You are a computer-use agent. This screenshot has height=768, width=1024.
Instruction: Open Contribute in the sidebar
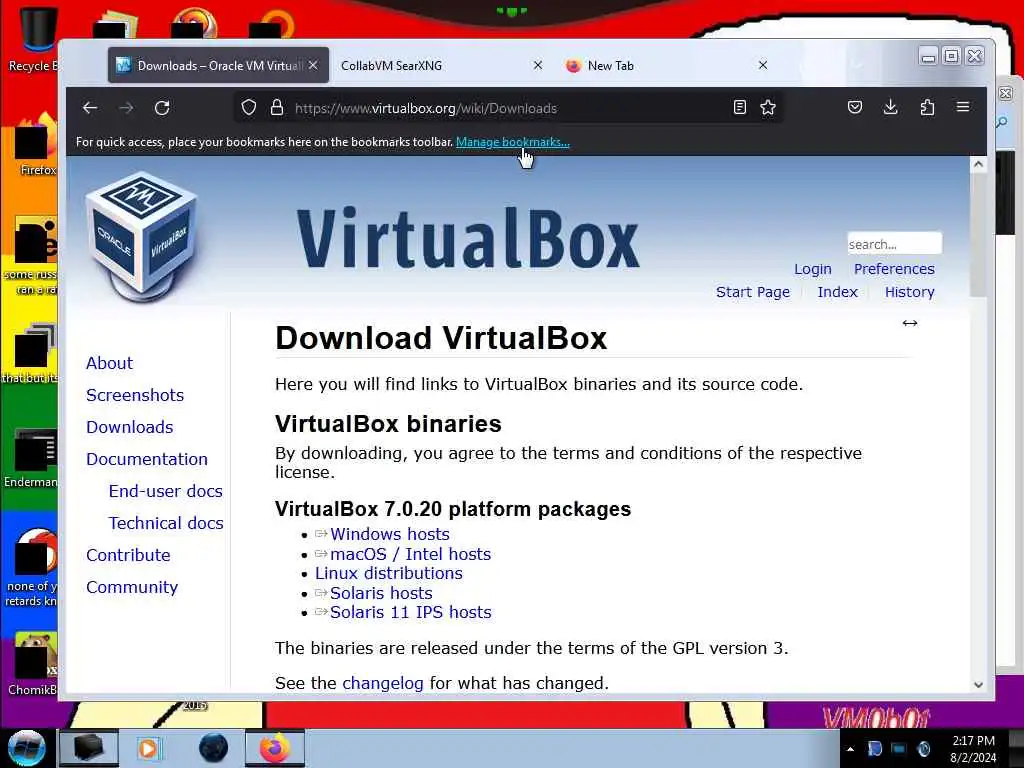(128, 555)
